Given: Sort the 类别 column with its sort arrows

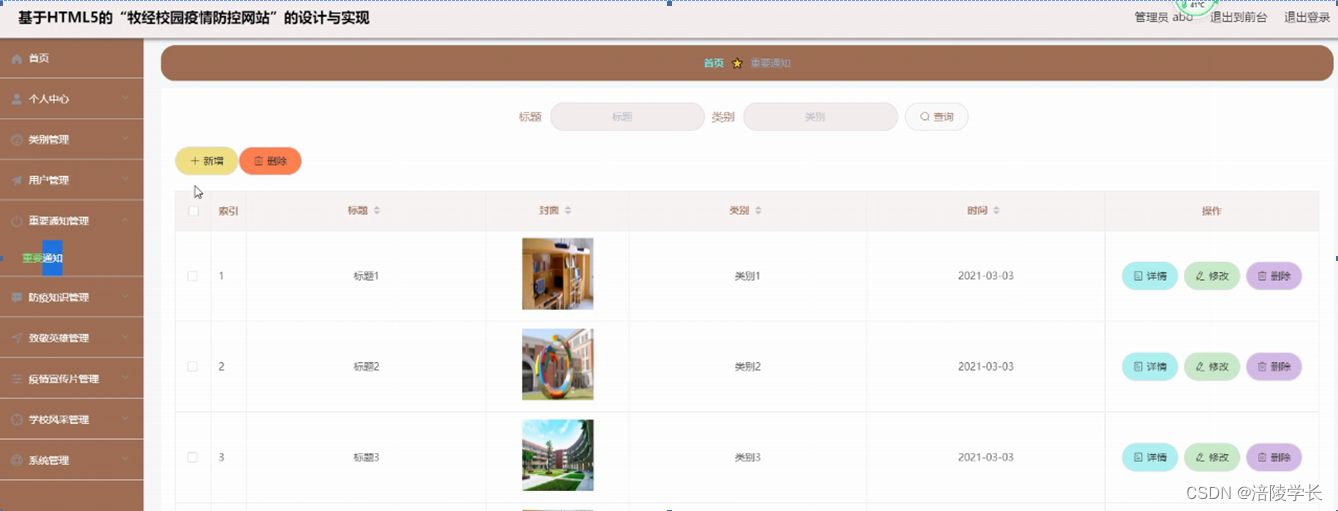Looking at the screenshot, I should click(x=758, y=211).
